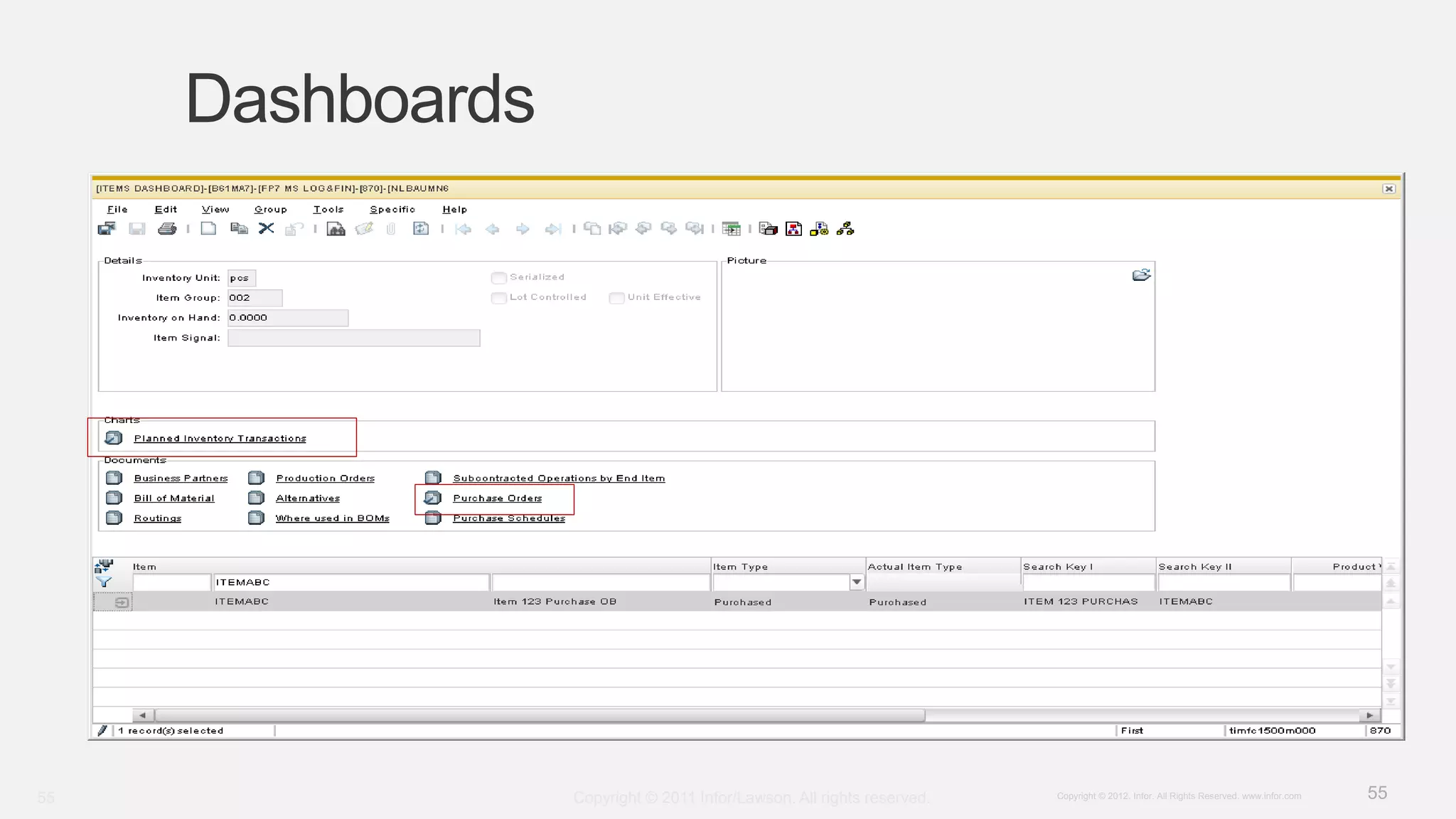Click the horizontal scrollbar thumb
Viewport: 1456px width, 819px height.
click(x=540, y=715)
